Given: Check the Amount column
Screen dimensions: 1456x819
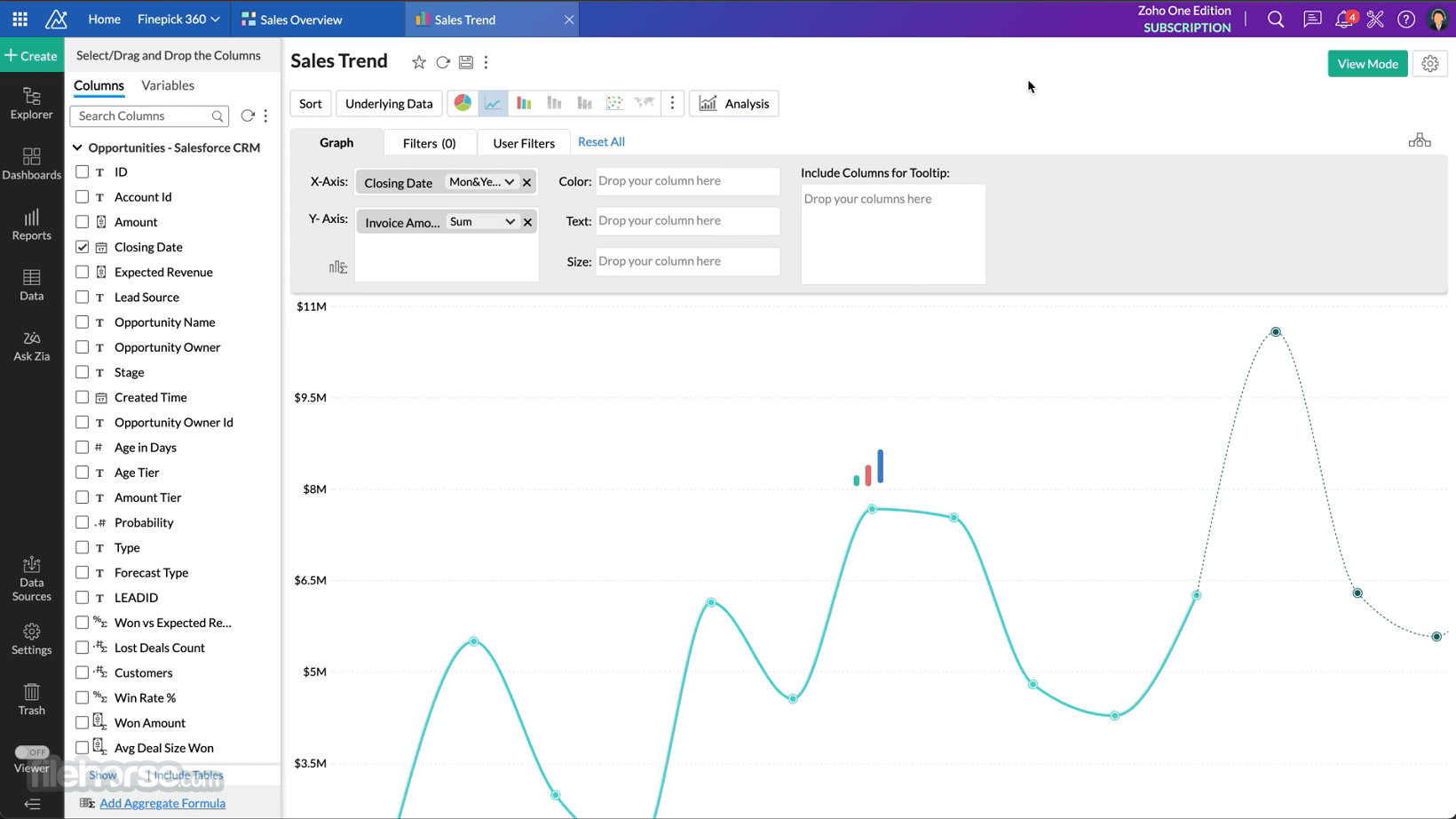Looking at the screenshot, I should coord(83,221).
